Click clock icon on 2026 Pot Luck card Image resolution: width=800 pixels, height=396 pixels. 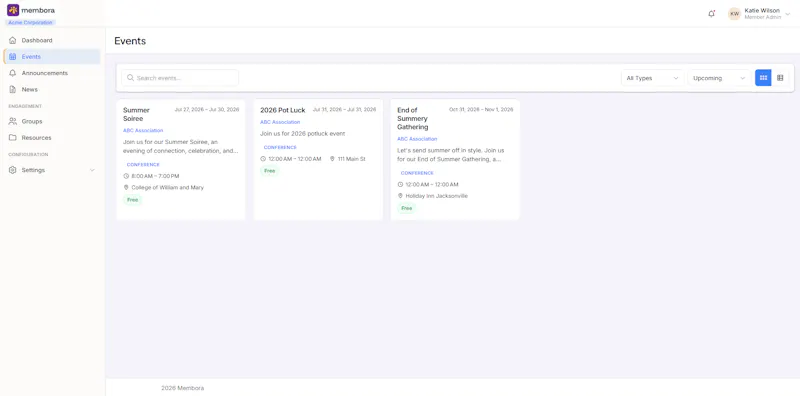tap(263, 159)
